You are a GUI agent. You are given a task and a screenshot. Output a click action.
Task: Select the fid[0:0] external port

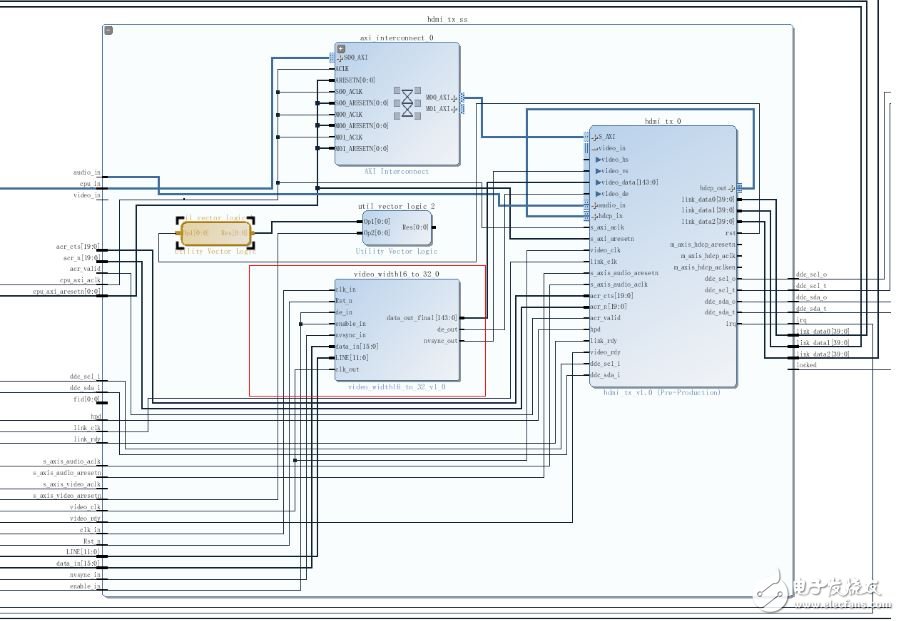tap(87, 399)
